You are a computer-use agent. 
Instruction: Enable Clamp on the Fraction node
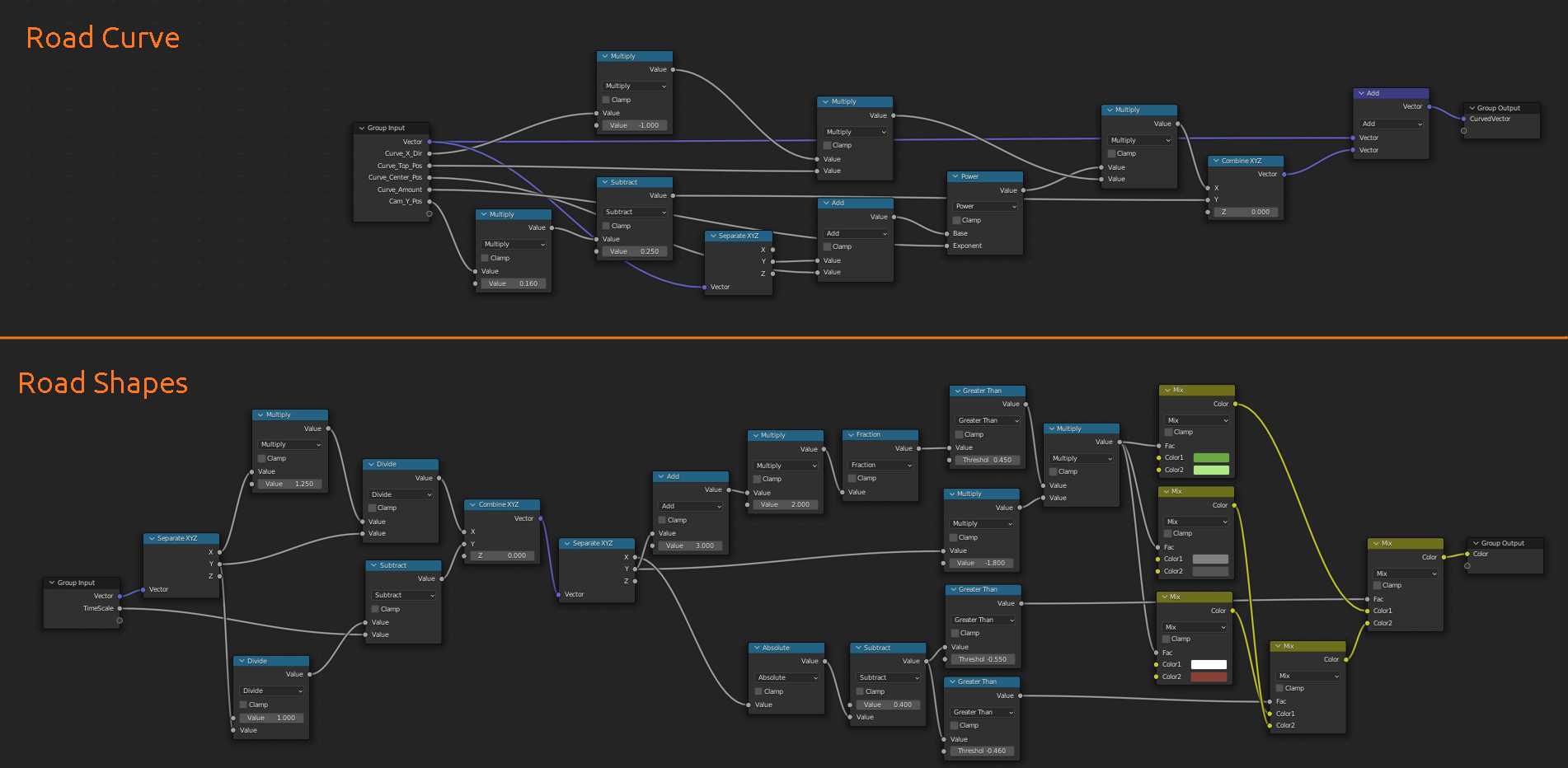pos(852,477)
